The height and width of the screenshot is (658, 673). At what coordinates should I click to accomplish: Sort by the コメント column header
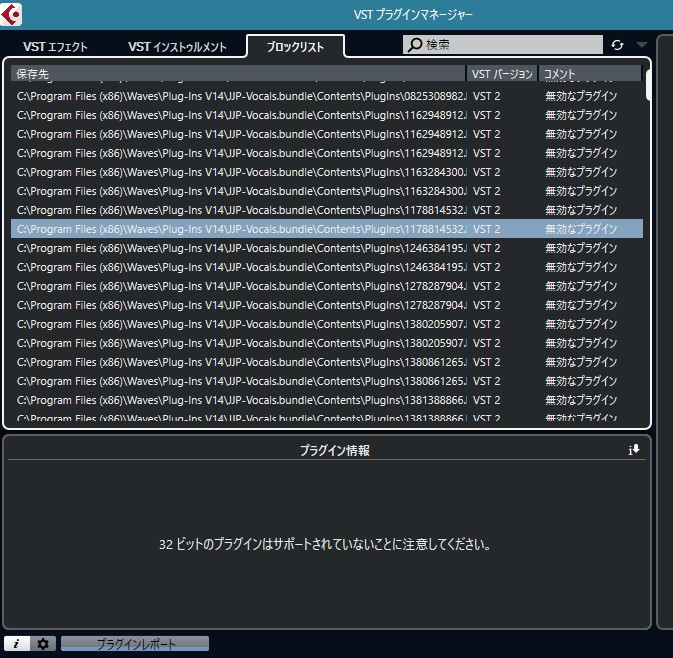click(590, 73)
